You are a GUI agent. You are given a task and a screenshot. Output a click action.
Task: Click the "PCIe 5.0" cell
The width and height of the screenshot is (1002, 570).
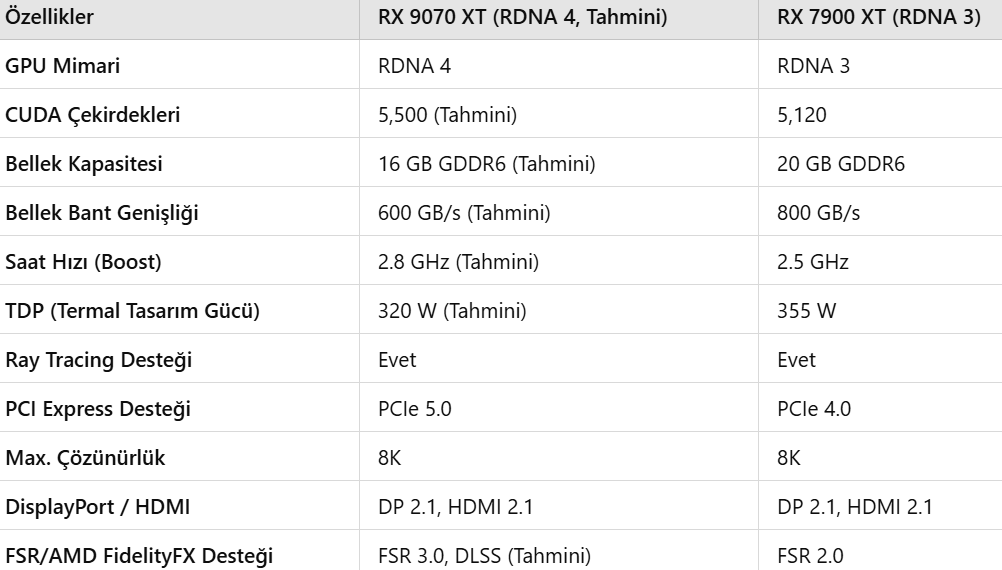415,409
